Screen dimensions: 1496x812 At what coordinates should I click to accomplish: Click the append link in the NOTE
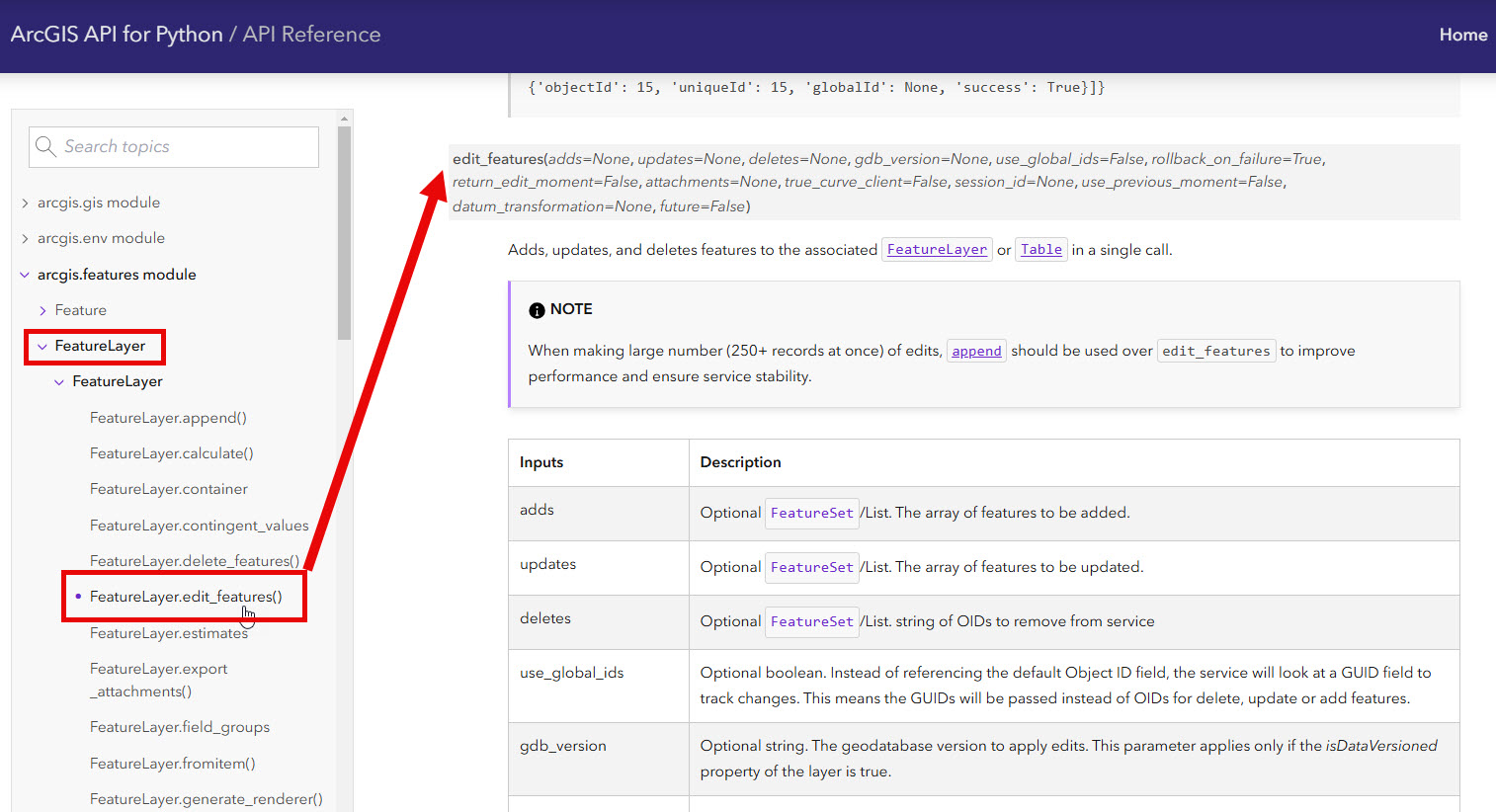[x=976, y=350]
